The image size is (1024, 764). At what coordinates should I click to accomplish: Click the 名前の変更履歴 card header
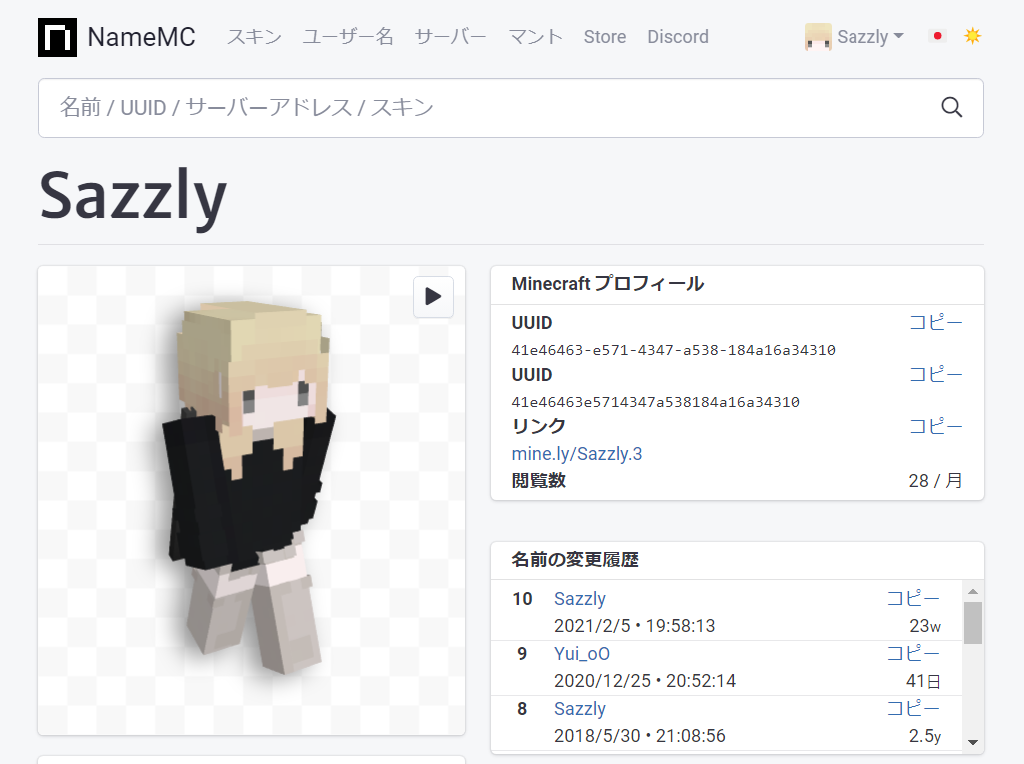[737, 560]
